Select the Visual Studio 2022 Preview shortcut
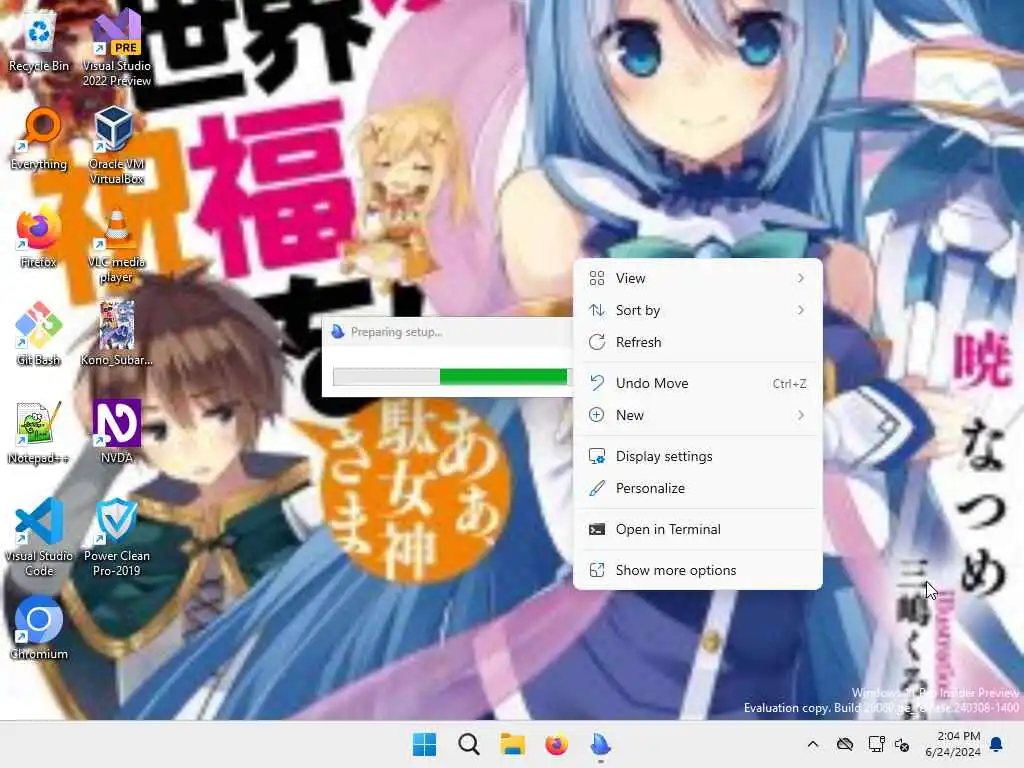 [116, 48]
